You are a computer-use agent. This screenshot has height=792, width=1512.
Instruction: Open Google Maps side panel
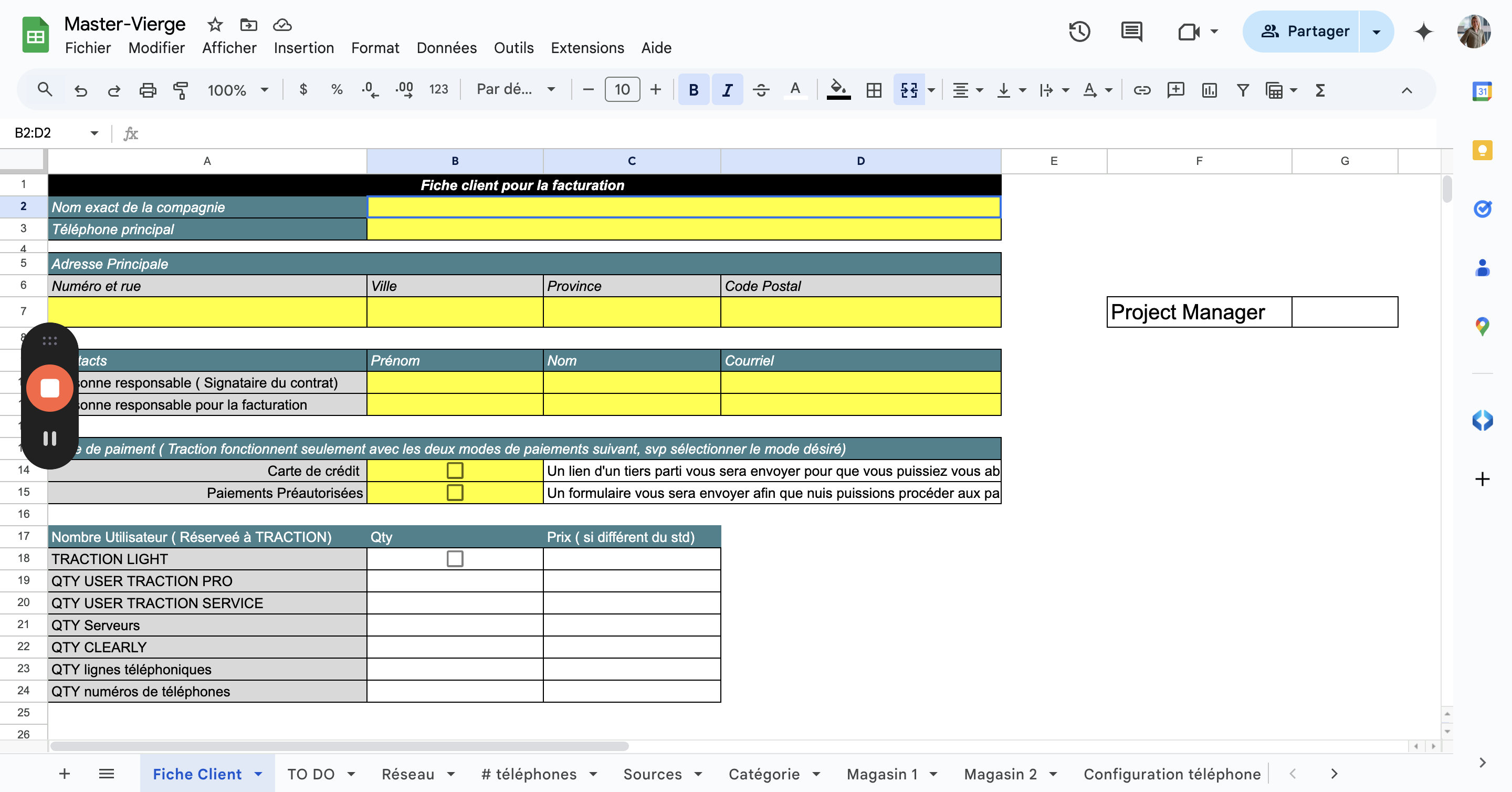click(x=1482, y=326)
